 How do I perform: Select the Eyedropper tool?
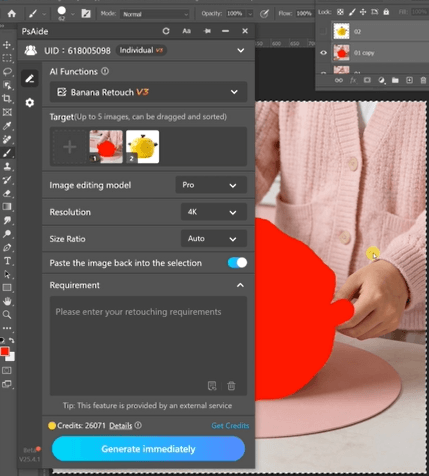coord(7,126)
